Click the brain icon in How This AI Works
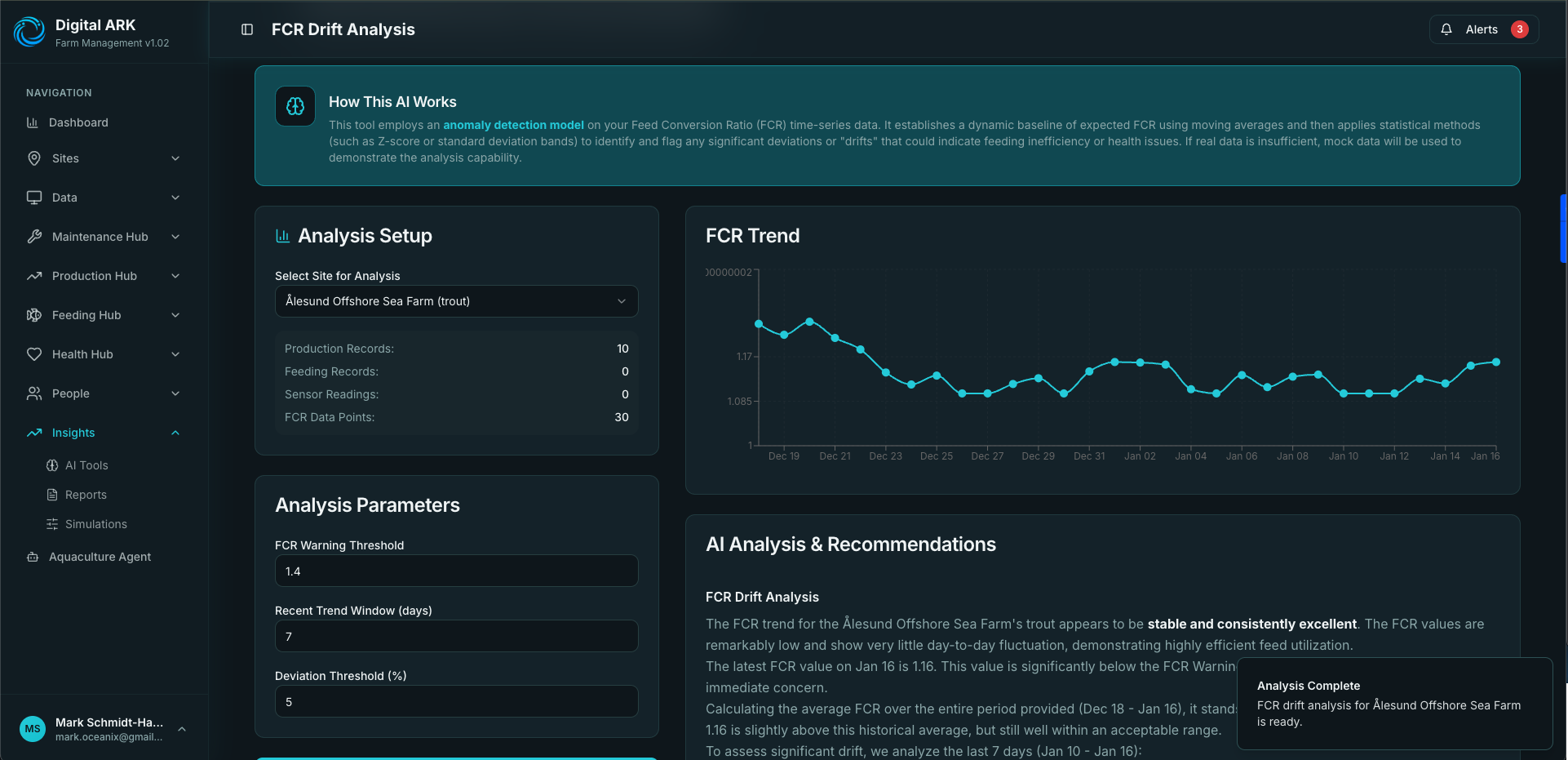 [295, 106]
